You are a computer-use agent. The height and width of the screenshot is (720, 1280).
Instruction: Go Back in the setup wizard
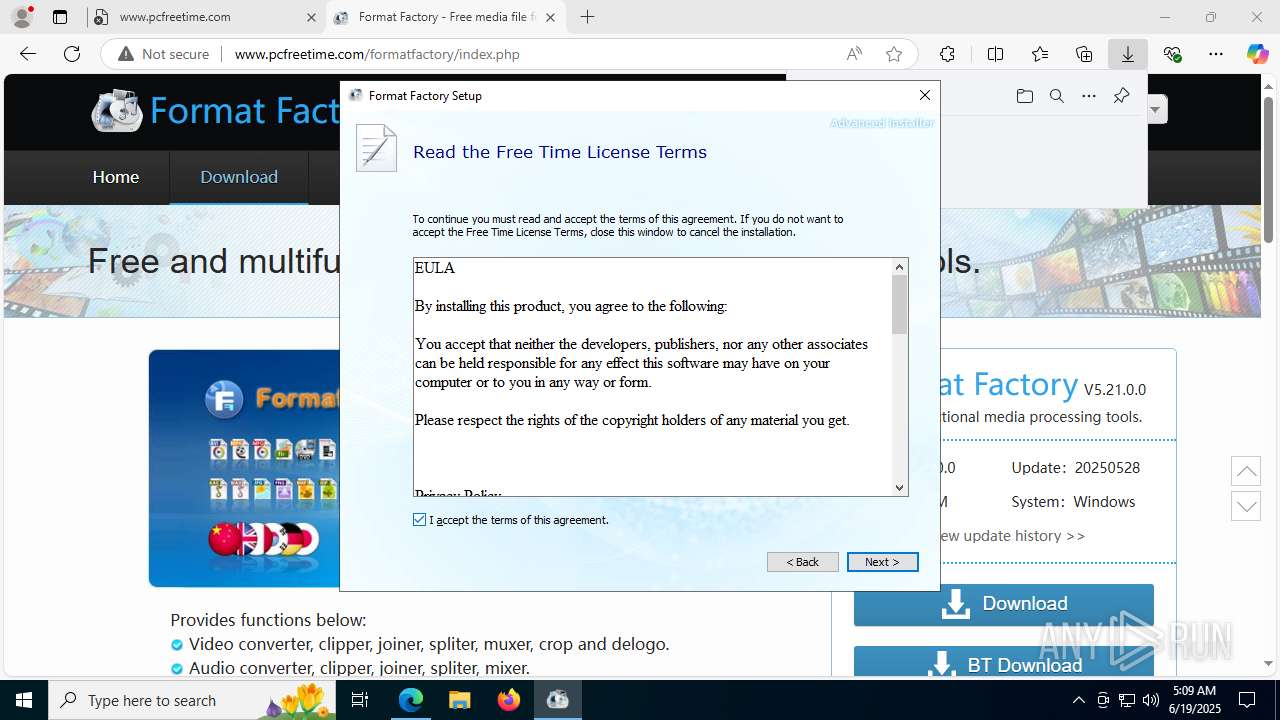(802, 562)
